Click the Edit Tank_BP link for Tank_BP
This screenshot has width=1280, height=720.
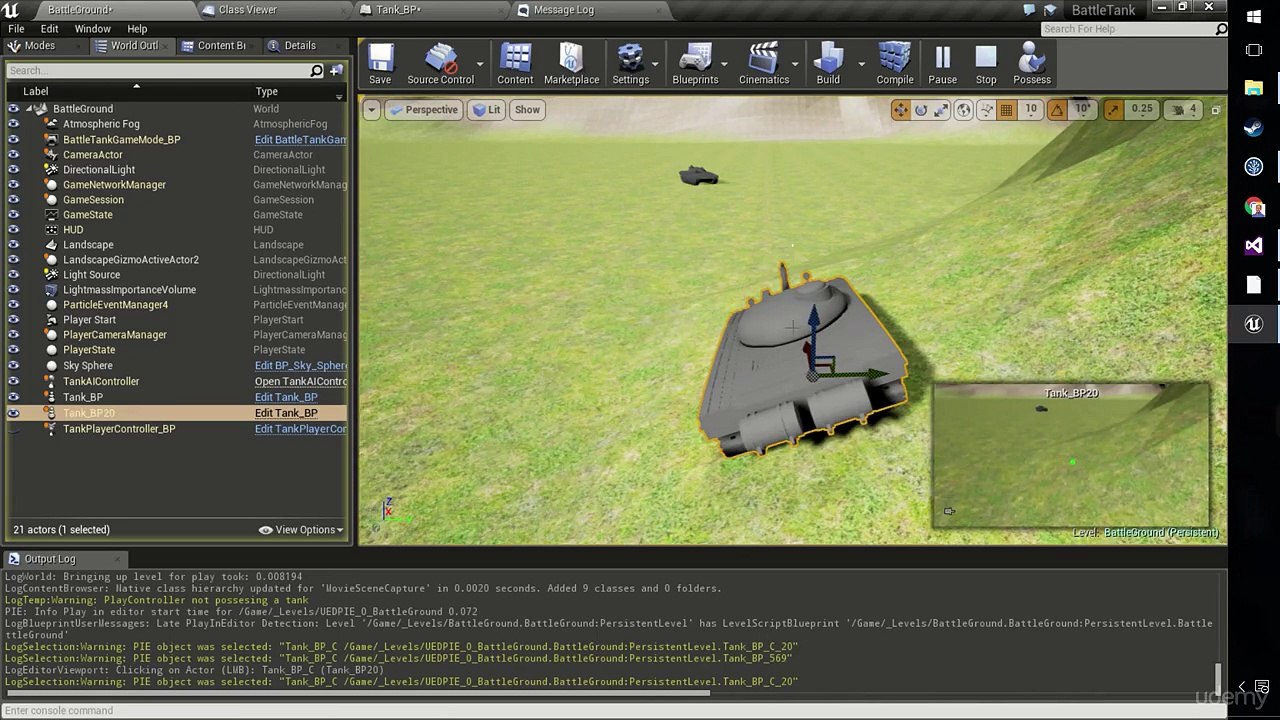coord(286,397)
